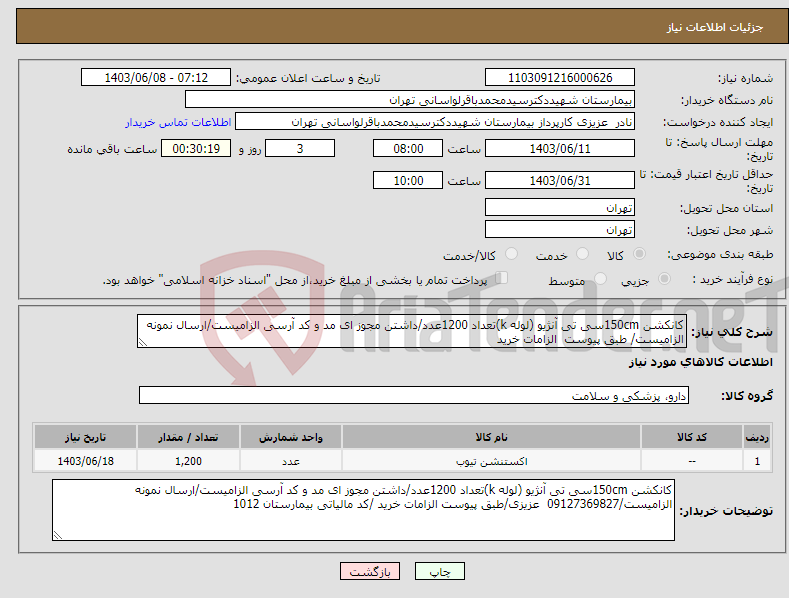Click the announcement date field 1403/06/08 - 07:12
Image resolution: width=789 pixels, height=598 pixels.
[156, 78]
